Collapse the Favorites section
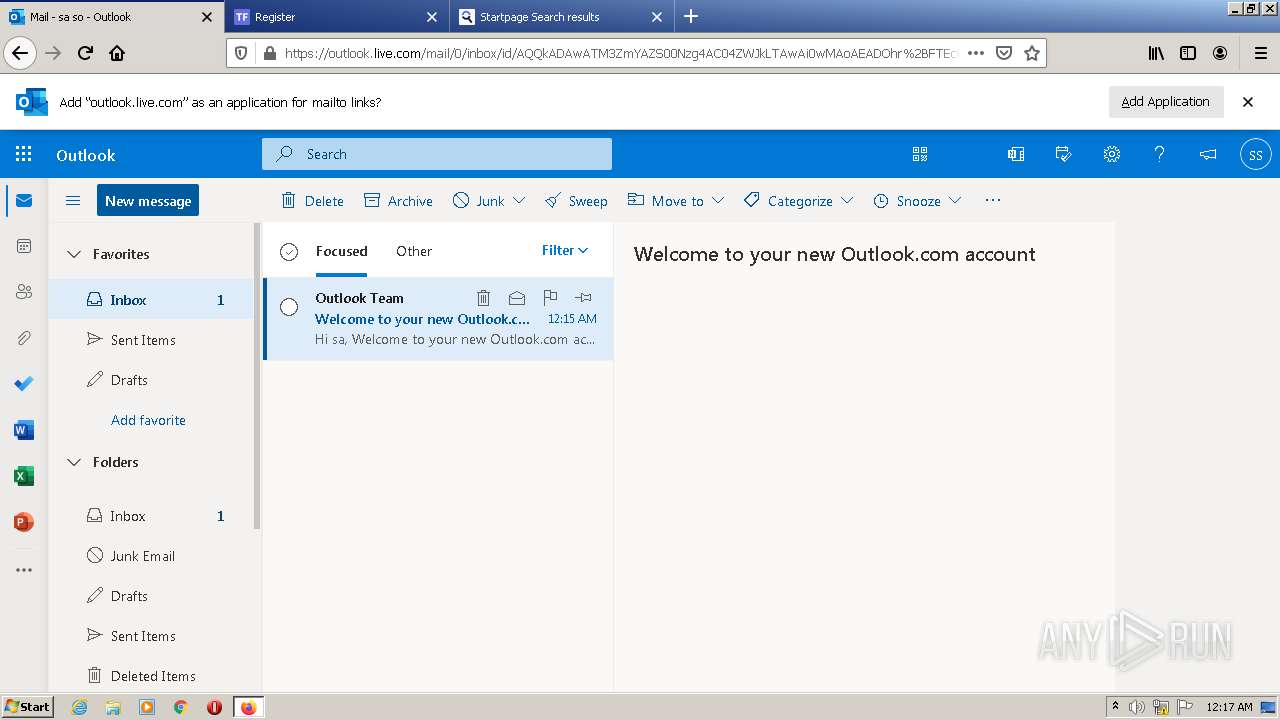The image size is (1280, 720). point(74,254)
